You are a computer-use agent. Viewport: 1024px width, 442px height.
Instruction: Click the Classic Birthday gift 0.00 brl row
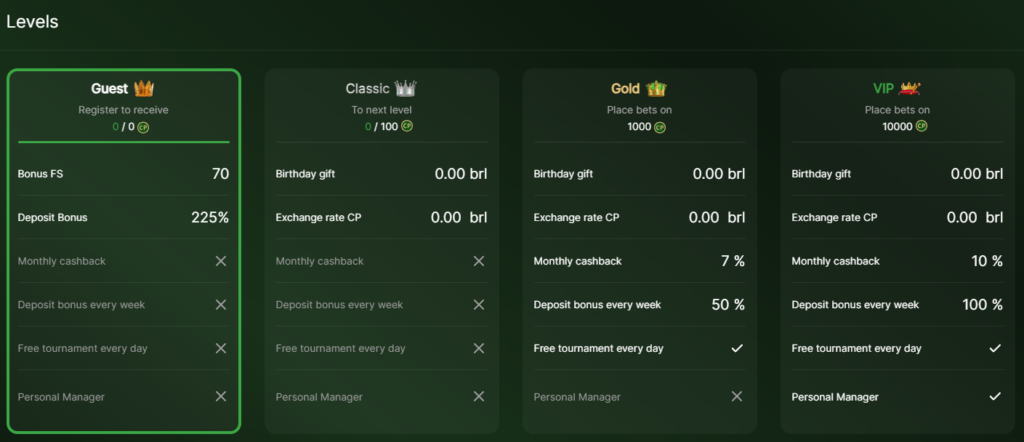[381, 174]
